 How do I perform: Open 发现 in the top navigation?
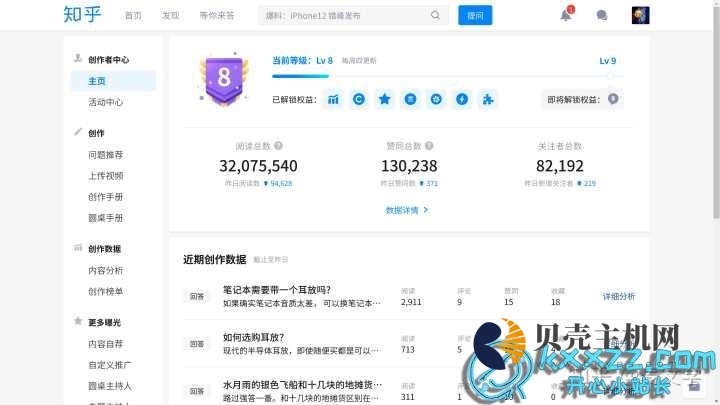pos(171,16)
